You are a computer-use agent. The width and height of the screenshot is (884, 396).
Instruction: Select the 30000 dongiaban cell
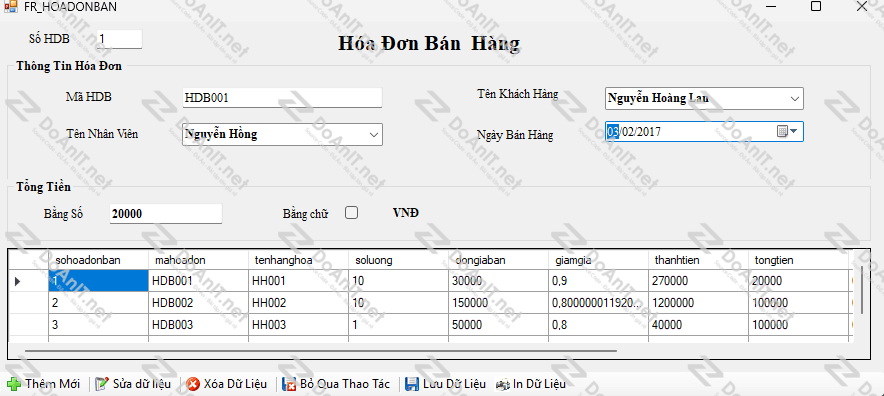(x=498, y=280)
